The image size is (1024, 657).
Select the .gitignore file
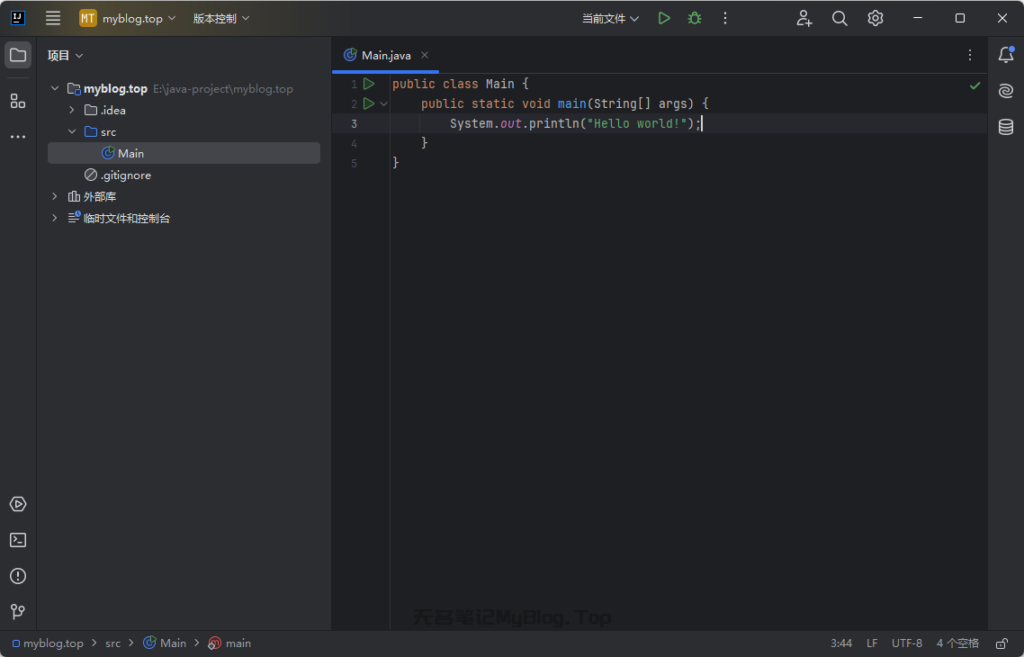tap(184, 175)
